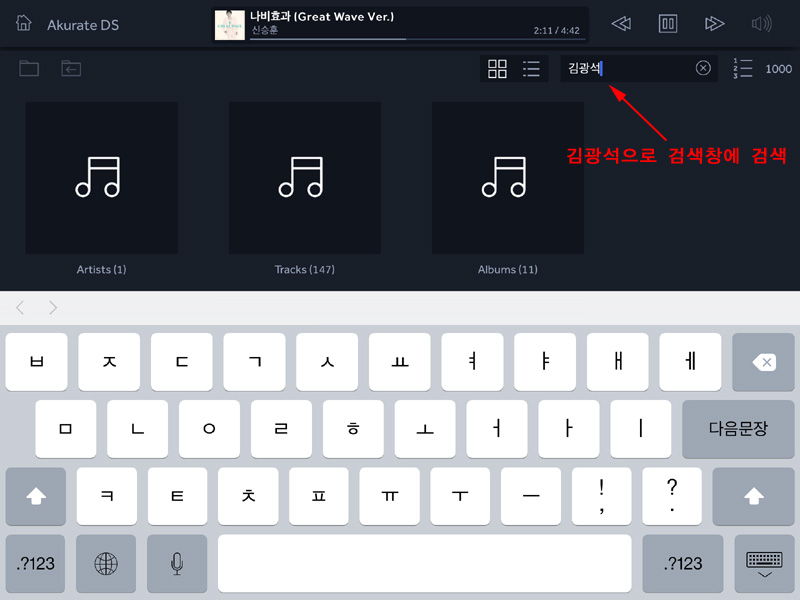Screen dimensions: 800x600
Task: Skip to next track
Action: coord(714,23)
